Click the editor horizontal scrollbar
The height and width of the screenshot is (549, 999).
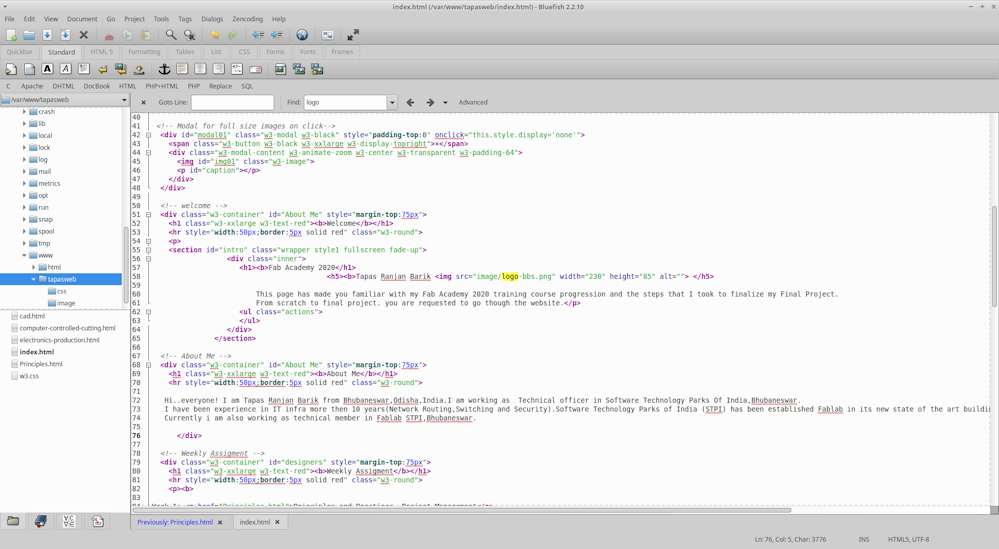[462, 510]
